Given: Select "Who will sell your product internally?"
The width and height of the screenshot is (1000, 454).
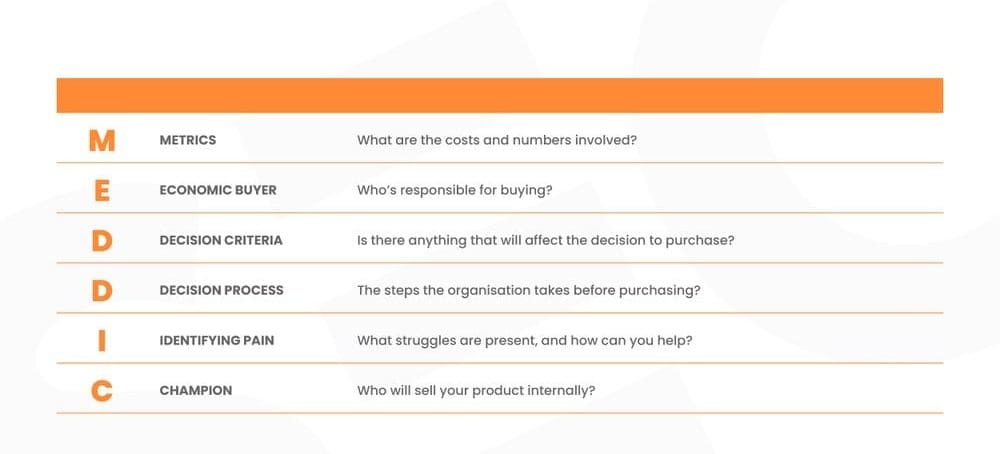Looking at the screenshot, I should tap(476, 390).
